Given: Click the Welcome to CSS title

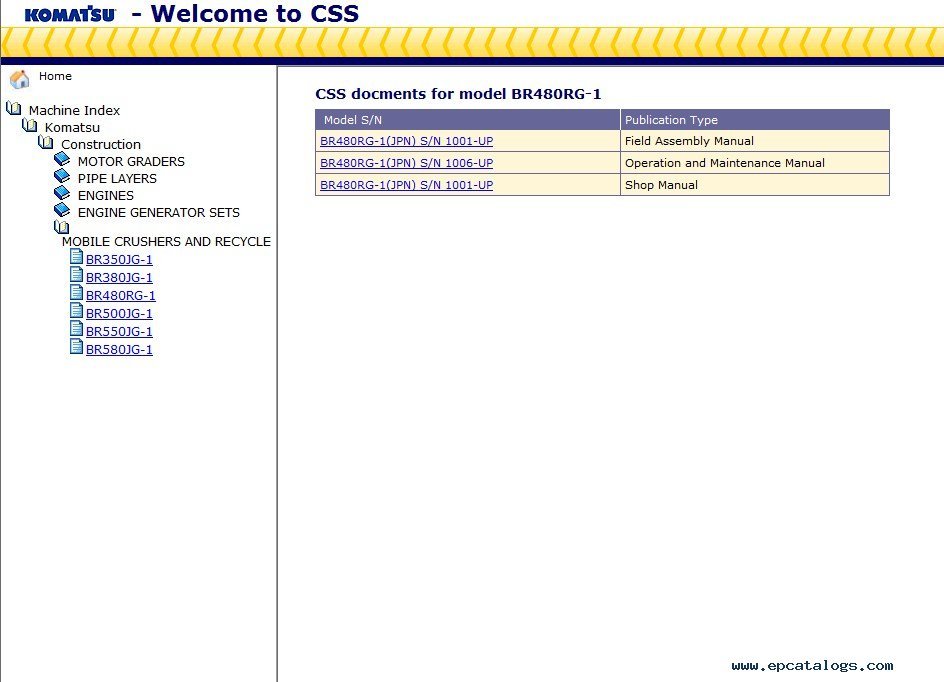Looking at the screenshot, I should (255, 13).
